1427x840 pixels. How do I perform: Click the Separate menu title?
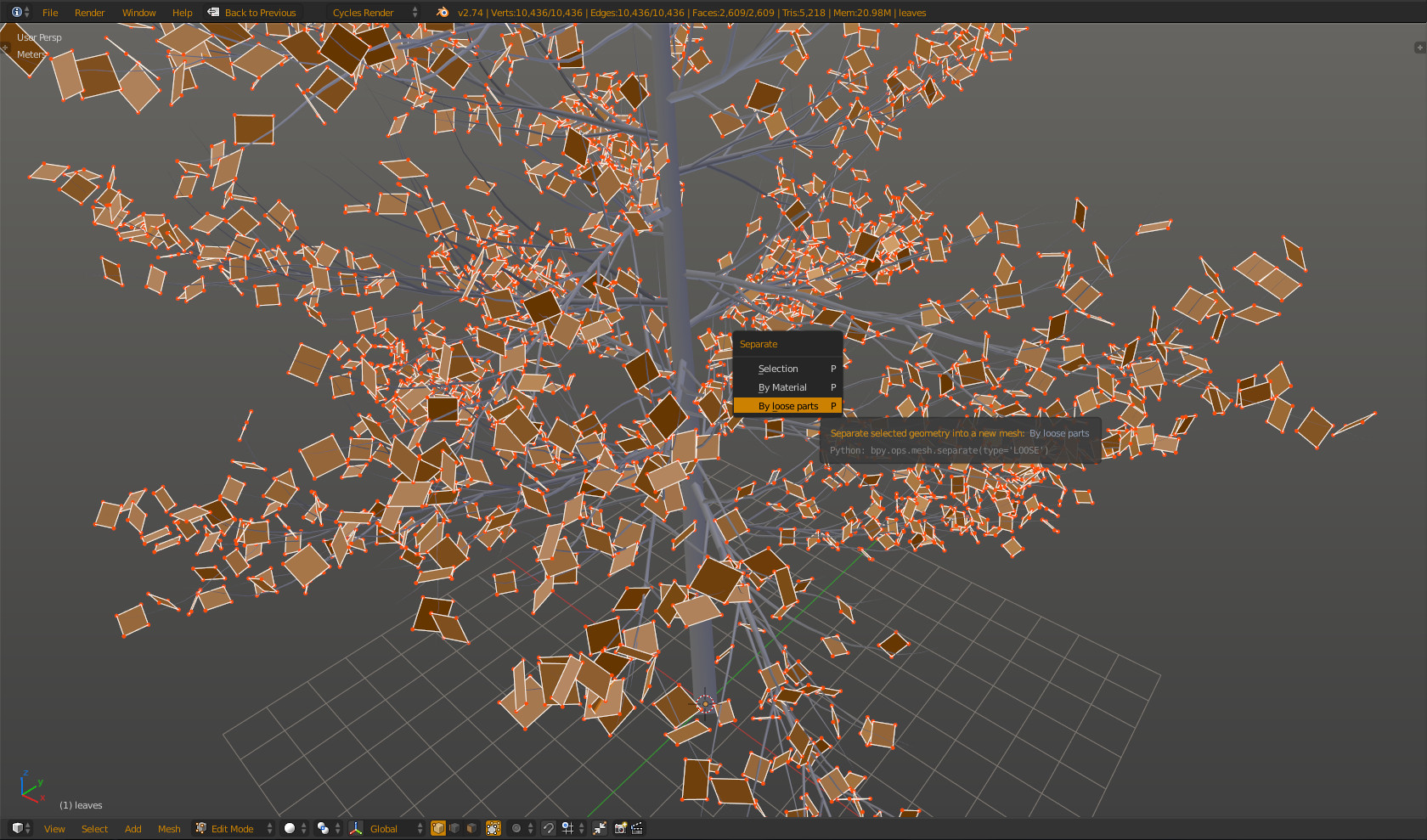coord(759,344)
